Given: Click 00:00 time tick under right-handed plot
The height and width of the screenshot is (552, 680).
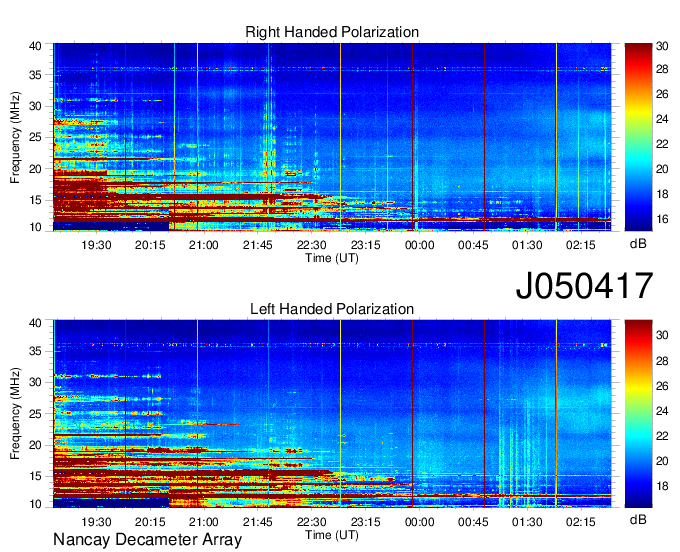Looking at the screenshot, I should [x=419, y=245].
